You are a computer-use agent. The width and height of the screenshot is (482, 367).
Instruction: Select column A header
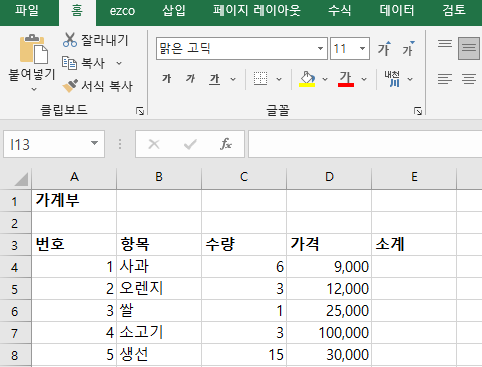[x=74, y=177]
